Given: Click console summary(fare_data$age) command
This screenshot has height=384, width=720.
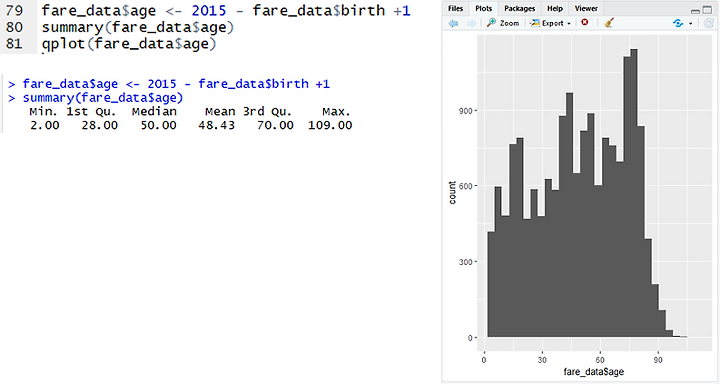Looking at the screenshot, I should (x=103, y=98).
